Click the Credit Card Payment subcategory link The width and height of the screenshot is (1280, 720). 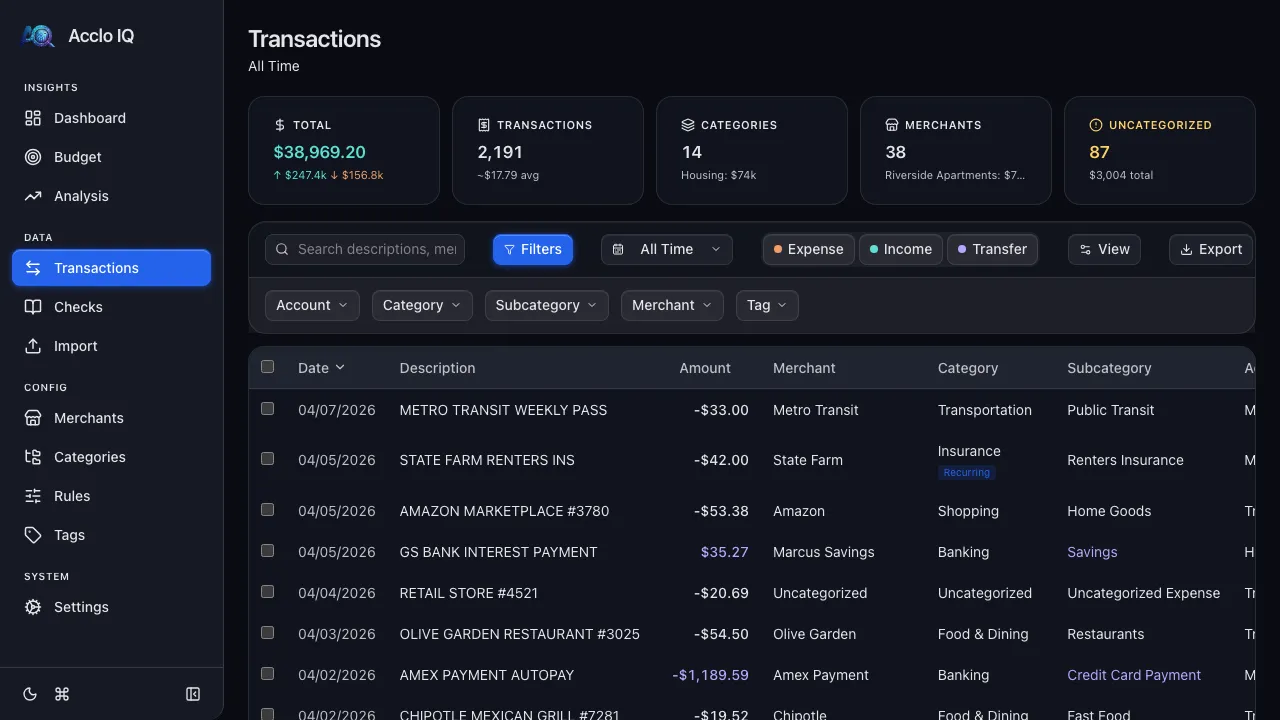(1134, 675)
